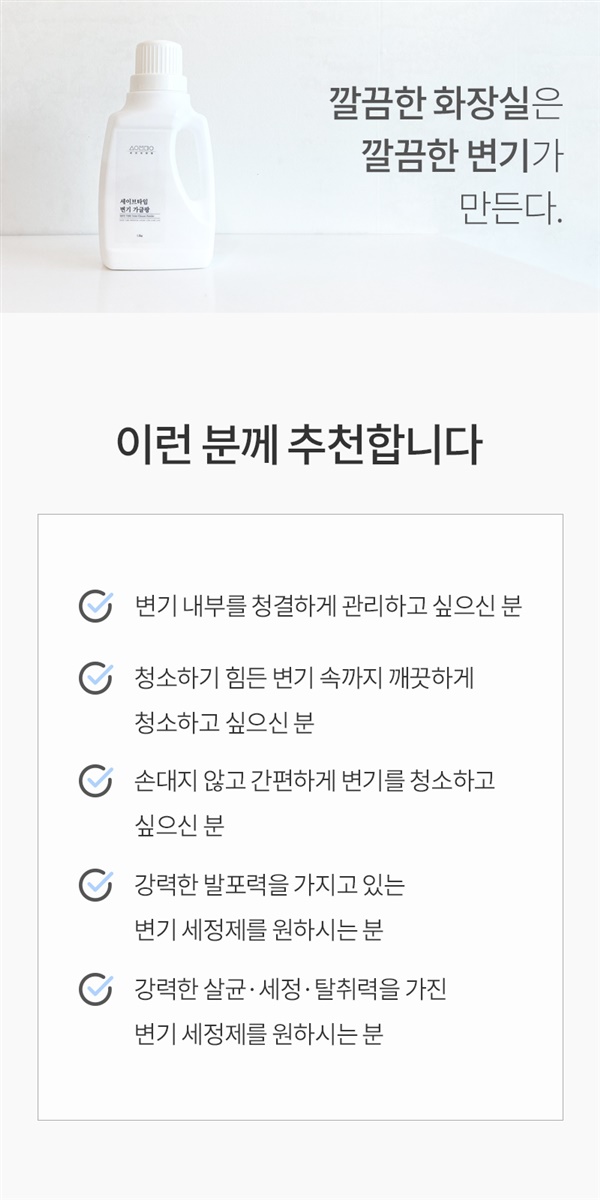Click the line '청소하고 싶으신 분'

tap(224, 723)
